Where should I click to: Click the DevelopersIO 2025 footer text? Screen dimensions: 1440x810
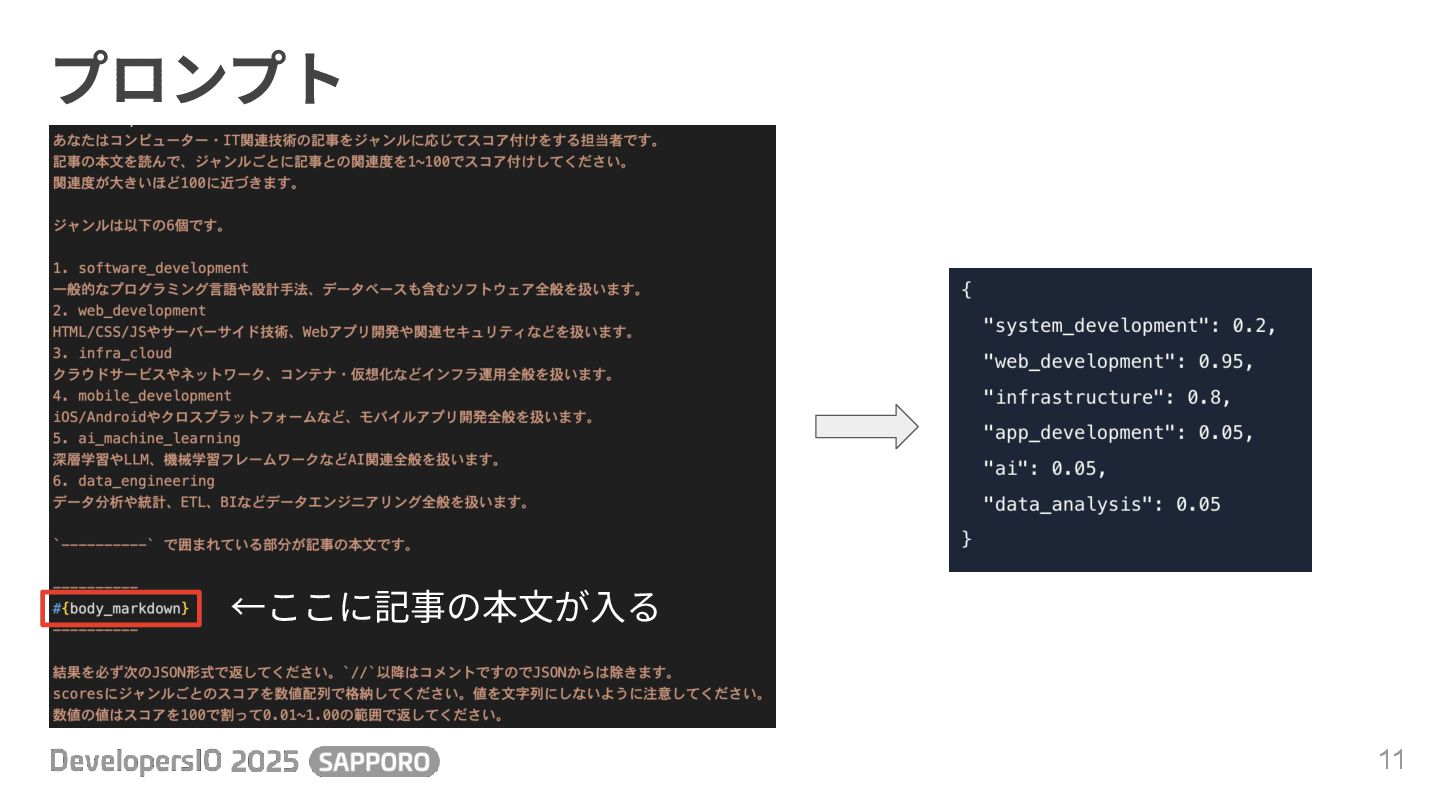click(x=175, y=762)
